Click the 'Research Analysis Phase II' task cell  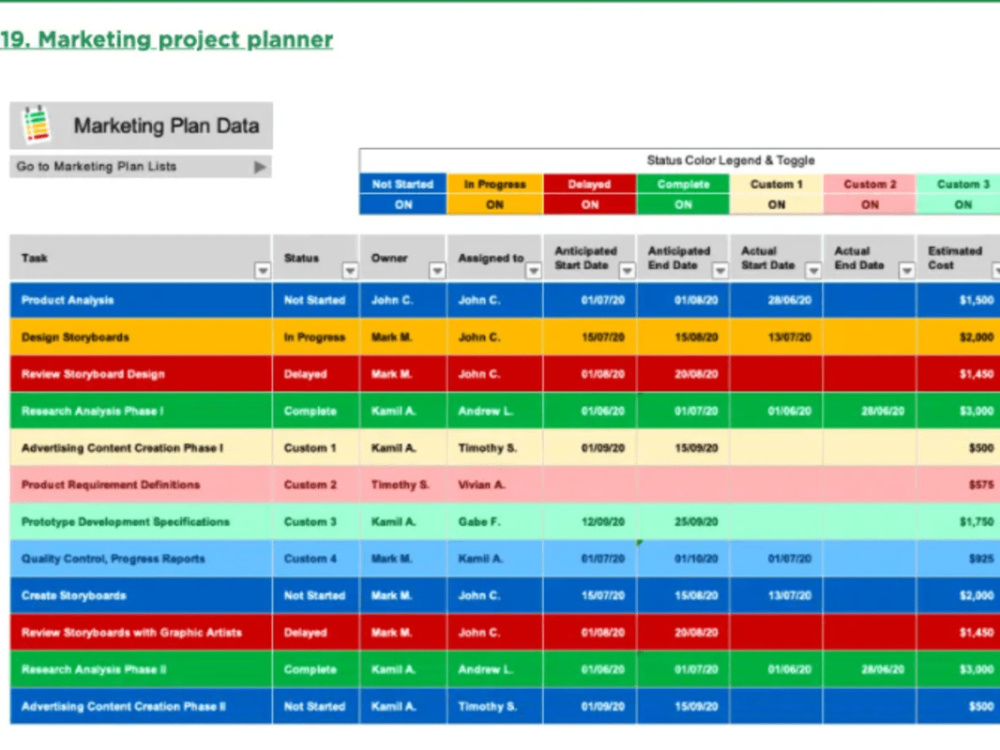(141, 670)
